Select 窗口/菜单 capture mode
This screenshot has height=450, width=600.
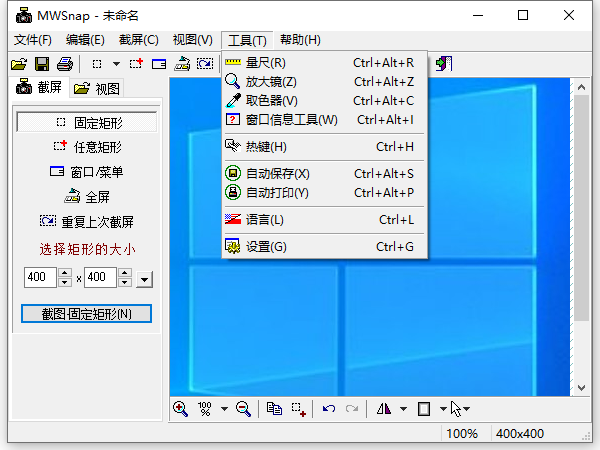click(87, 172)
